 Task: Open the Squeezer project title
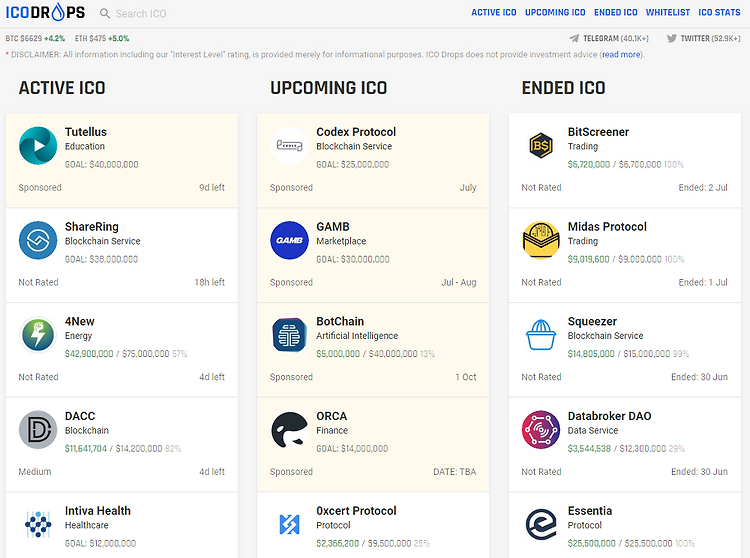(593, 321)
